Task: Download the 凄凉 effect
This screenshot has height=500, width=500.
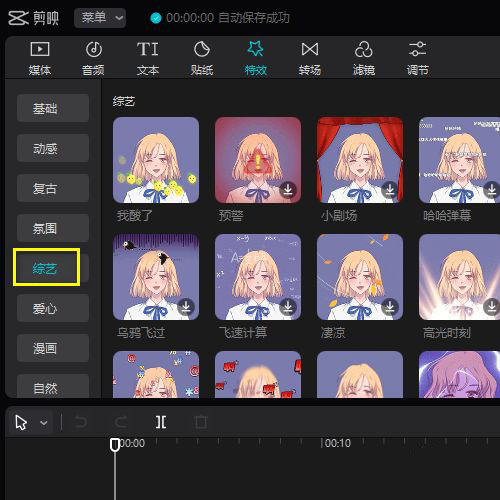Action: [390, 307]
